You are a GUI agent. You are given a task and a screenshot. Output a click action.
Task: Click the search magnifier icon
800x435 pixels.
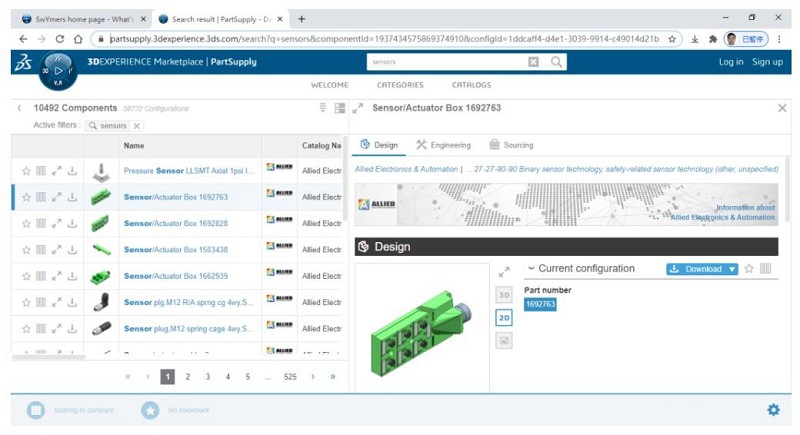point(557,62)
